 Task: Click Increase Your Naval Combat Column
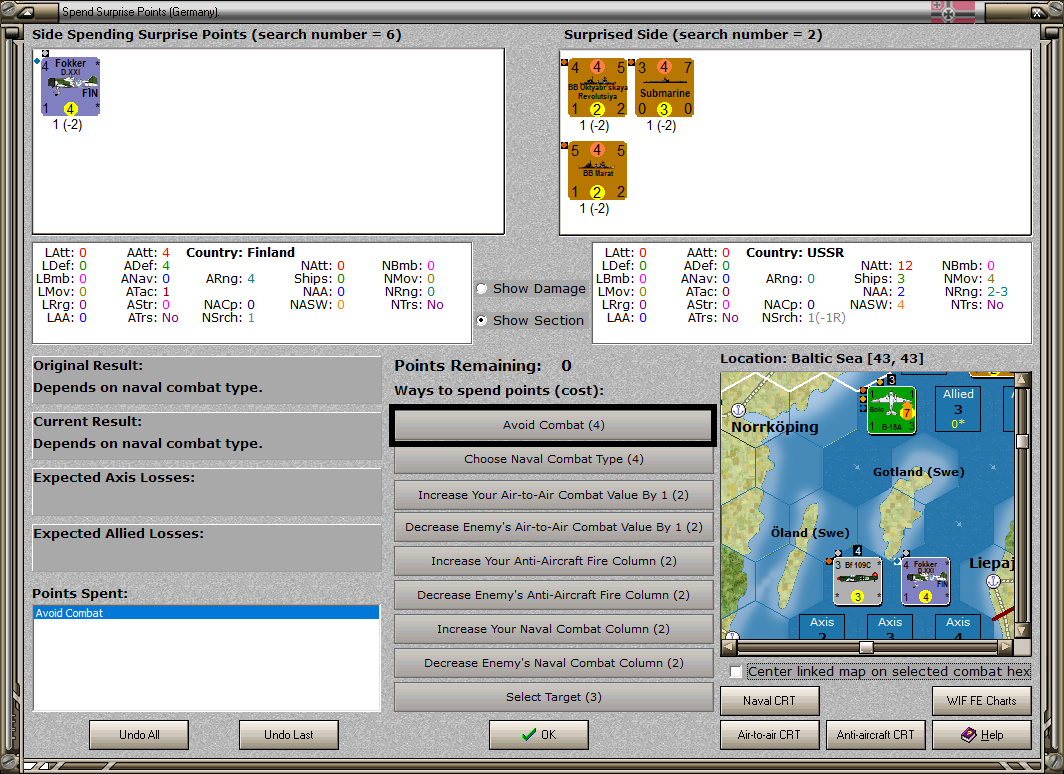click(x=553, y=629)
